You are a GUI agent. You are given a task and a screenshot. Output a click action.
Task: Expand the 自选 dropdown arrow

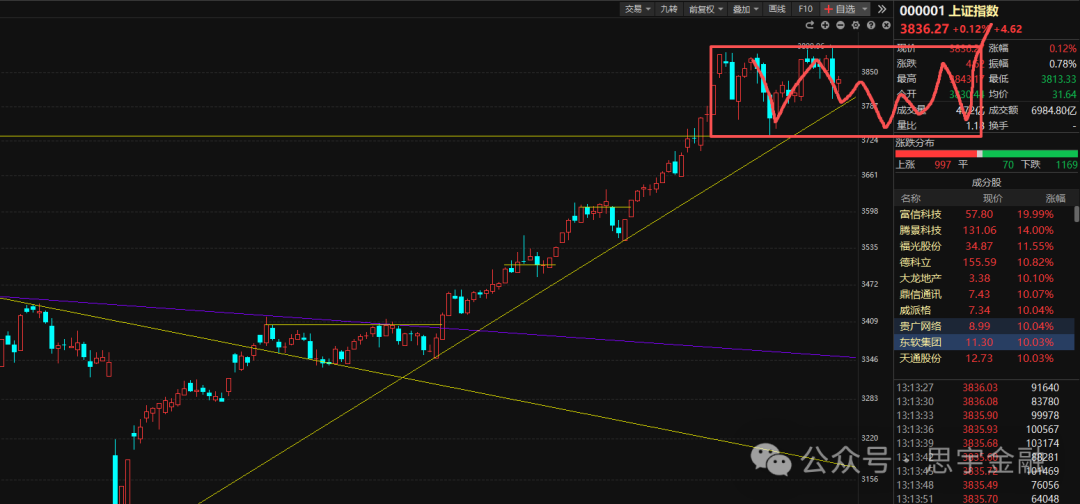click(x=864, y=9)
